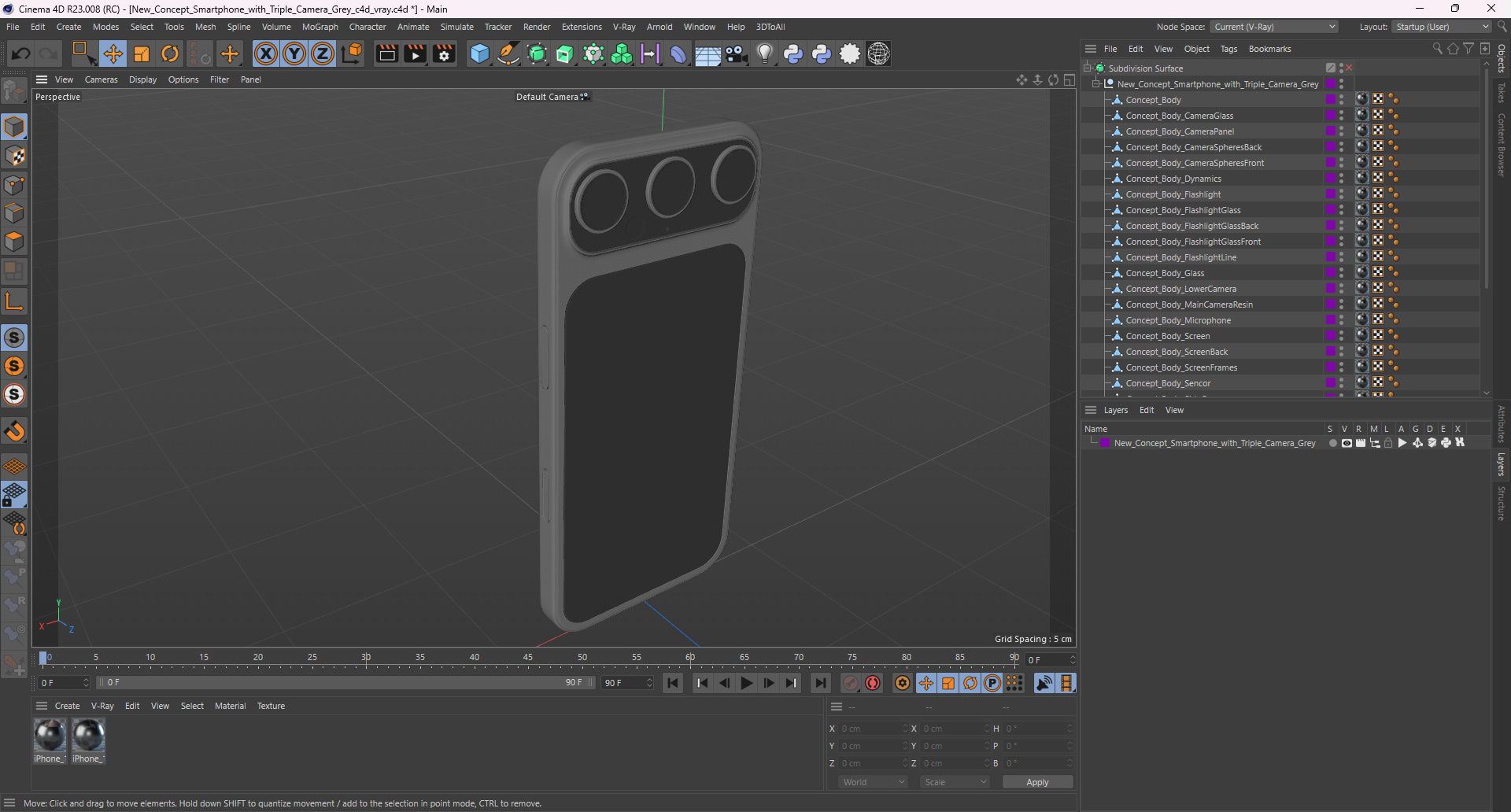Select the Move tool in top toolbar
The image size is (1511, 812).
point(113,54)
